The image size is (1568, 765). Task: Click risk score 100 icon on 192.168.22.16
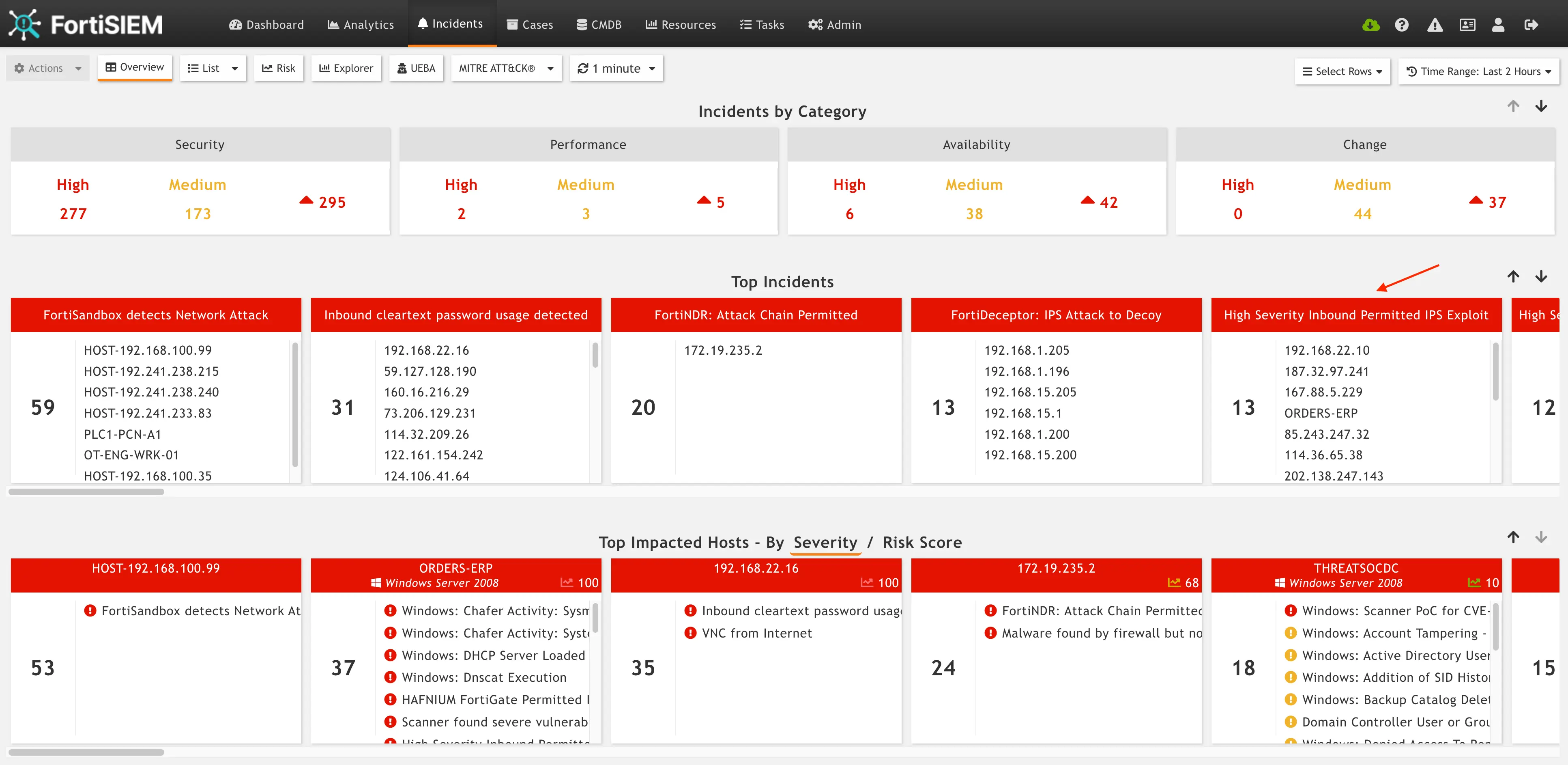click(867, 583)
